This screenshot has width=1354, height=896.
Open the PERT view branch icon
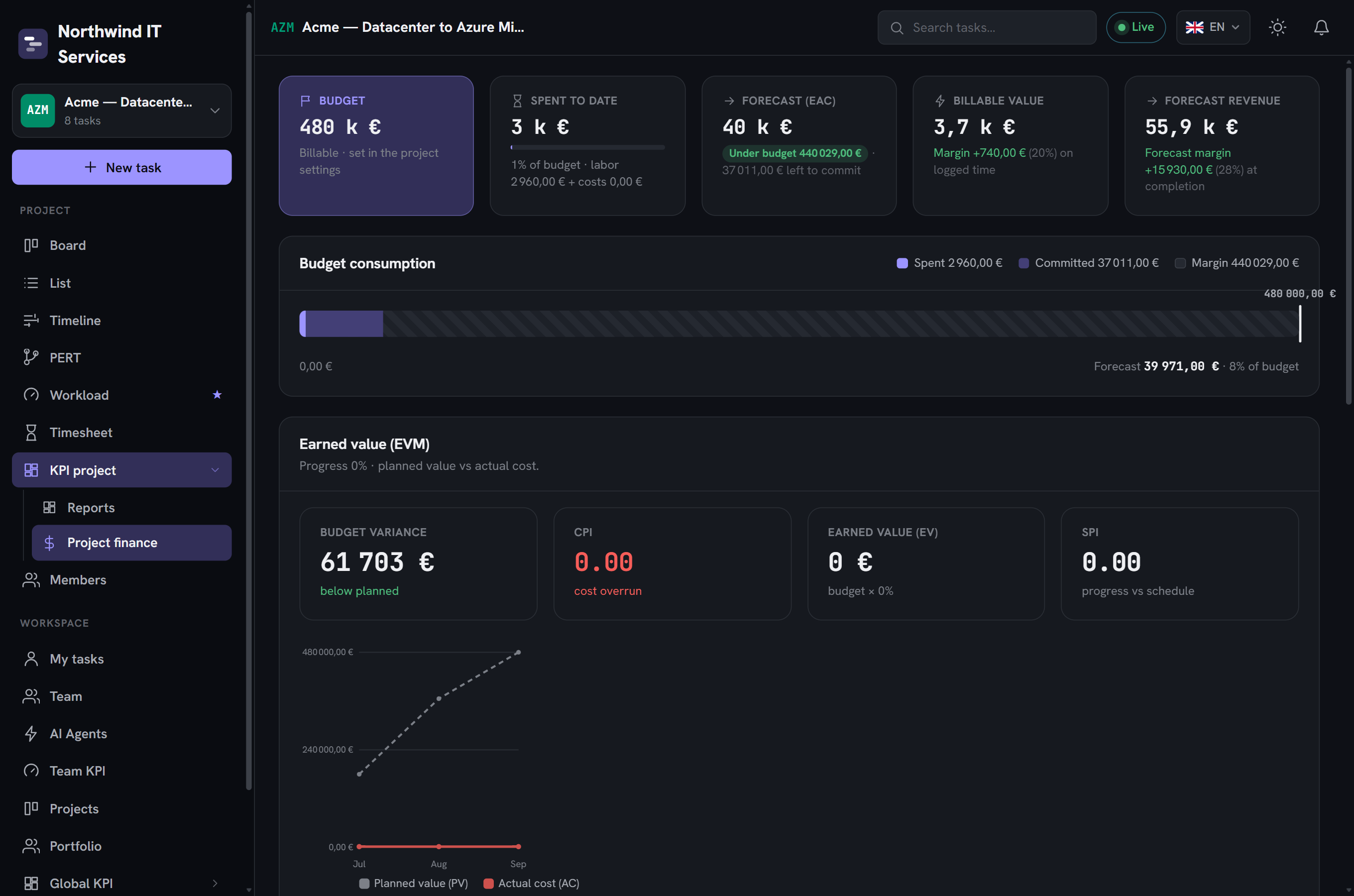31,357
